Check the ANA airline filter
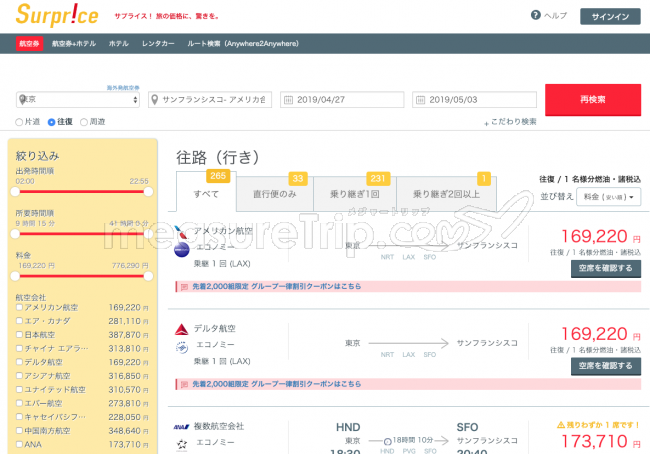650x454 pixels. 19,444
